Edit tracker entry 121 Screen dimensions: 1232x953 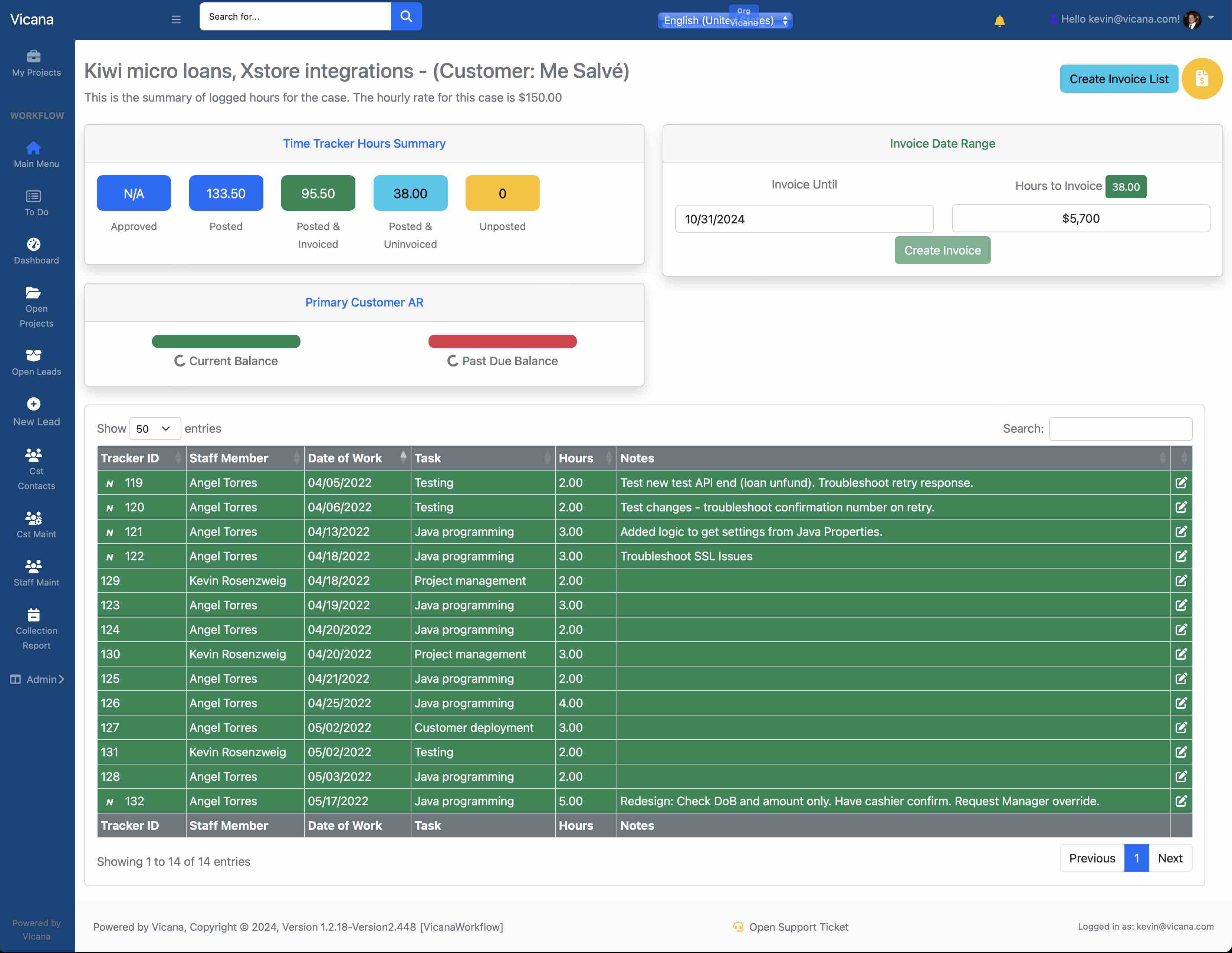coord(1181,531)
